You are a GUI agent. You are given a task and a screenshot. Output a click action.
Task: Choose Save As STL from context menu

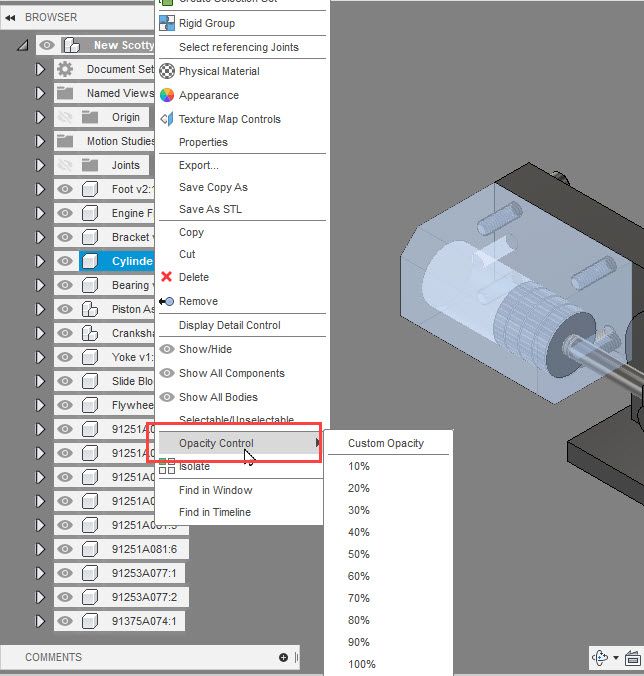coord(210,209)
